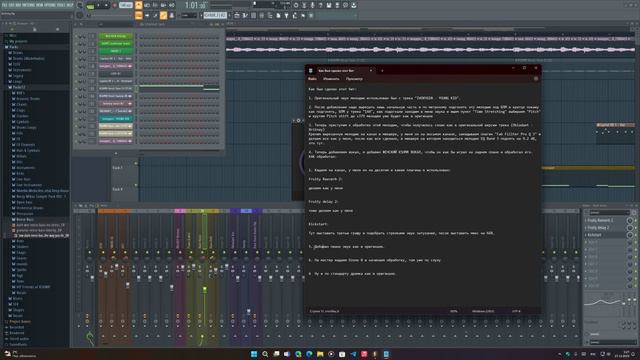The width and height of the screenshot is (640, 360).
Task: Click the KSHMR Riser Sweep channel button
Action: tap(116, 96)
